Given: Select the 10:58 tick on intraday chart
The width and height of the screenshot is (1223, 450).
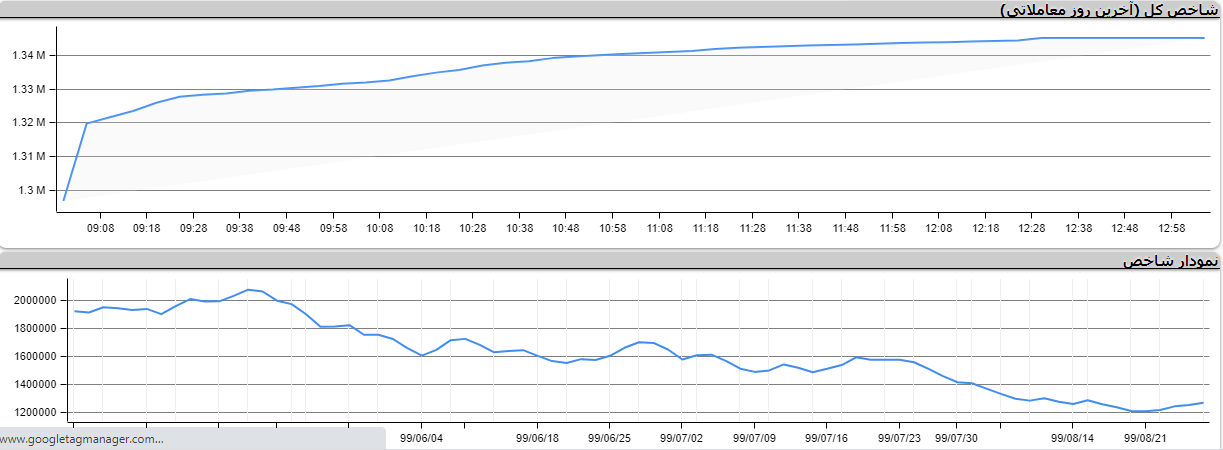Looking at the screenshot, I should pos(613,228).
